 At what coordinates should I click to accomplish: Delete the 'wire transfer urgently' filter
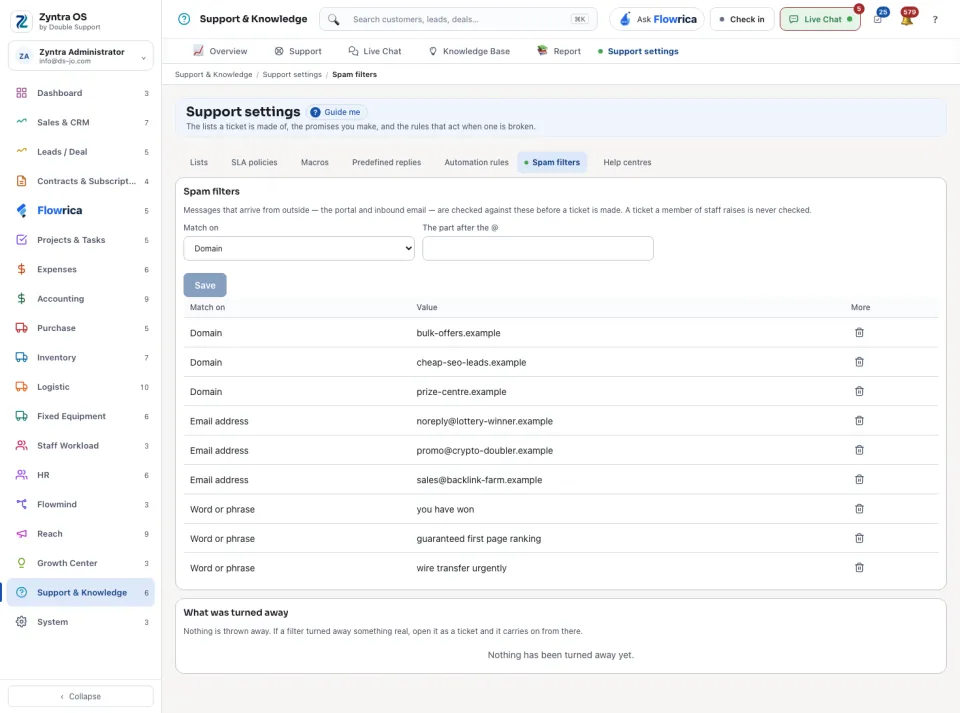[x=859, y=568]
